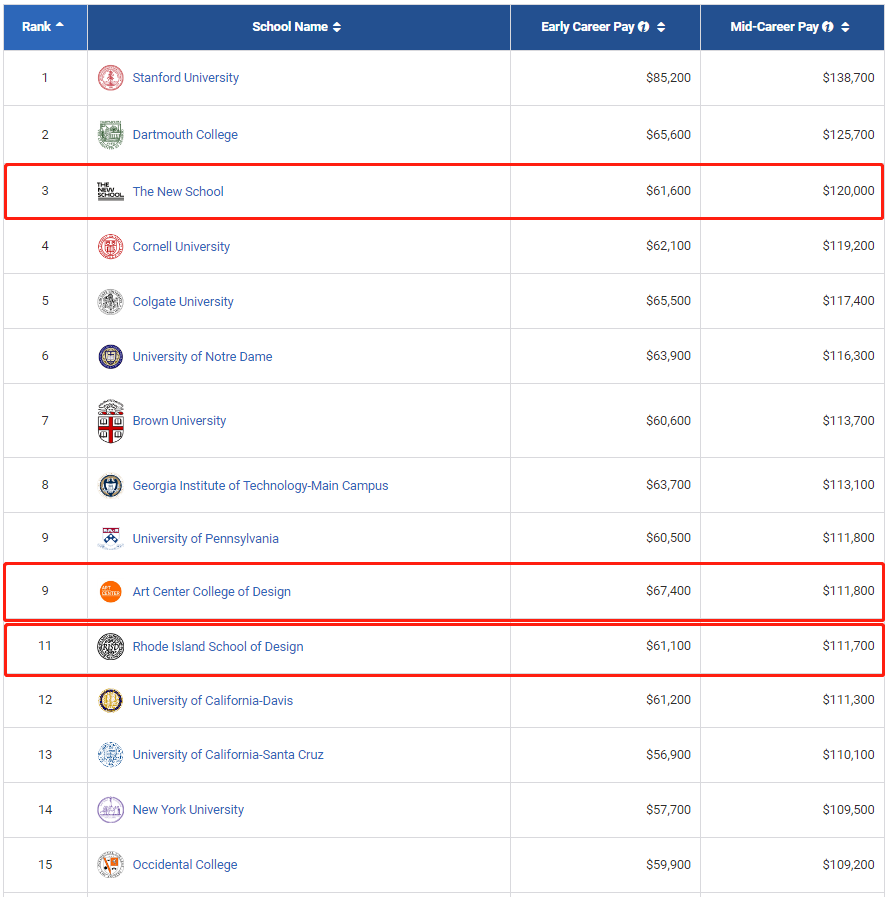Click the UC Davis seal logo
This screenshot has height=897, width=888.
[110, 700]
